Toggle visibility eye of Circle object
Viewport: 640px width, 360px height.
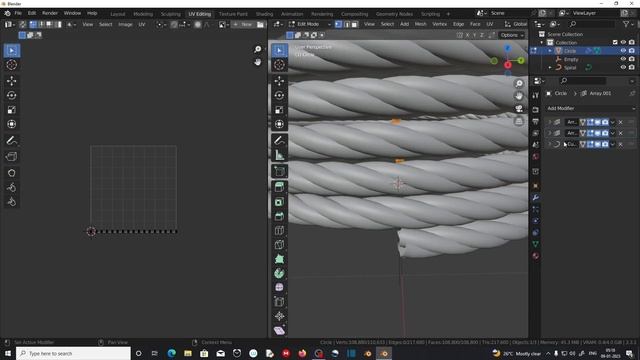pos(623,51)
